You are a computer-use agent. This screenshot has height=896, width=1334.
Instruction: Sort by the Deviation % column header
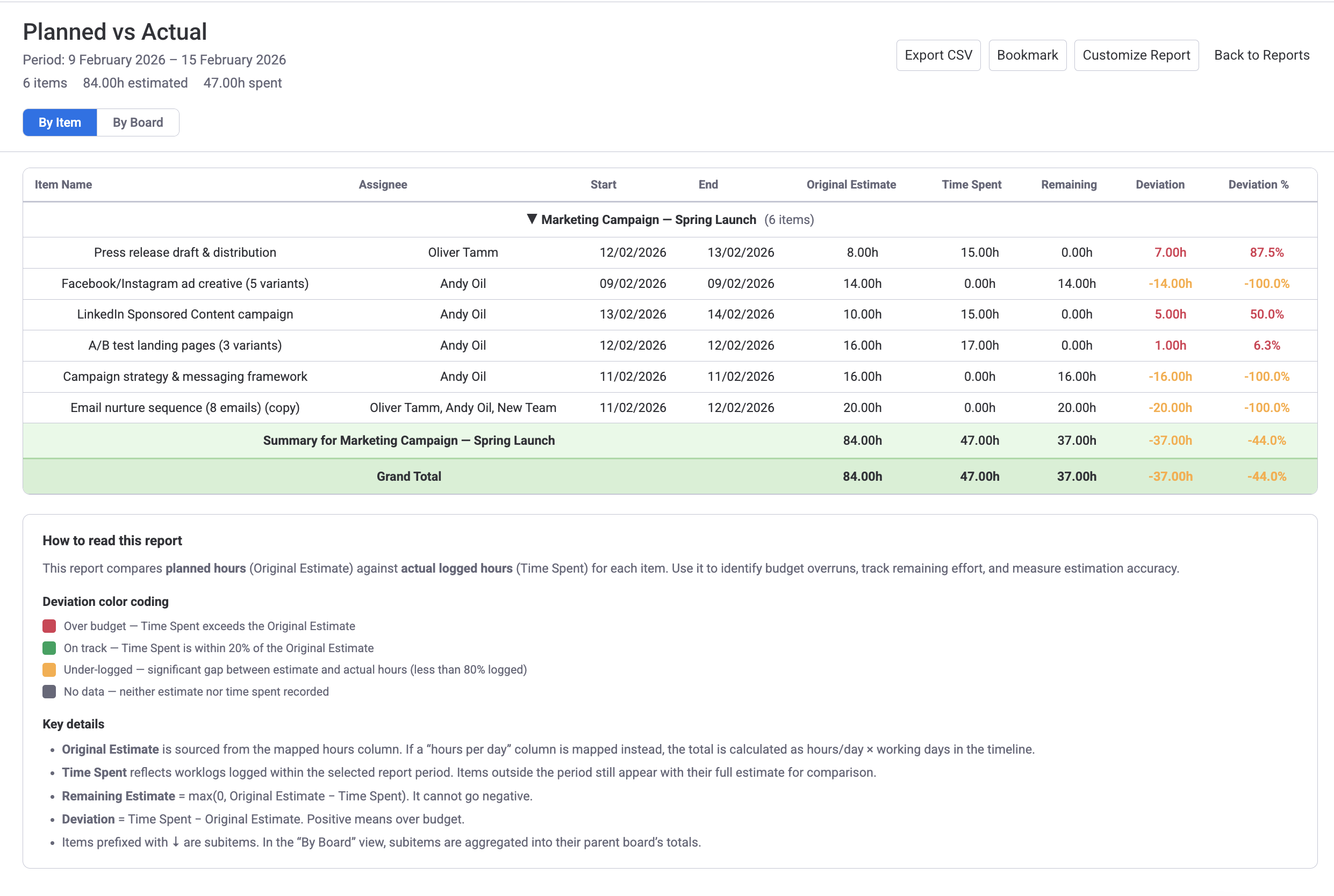click(x=1259, y=185)
